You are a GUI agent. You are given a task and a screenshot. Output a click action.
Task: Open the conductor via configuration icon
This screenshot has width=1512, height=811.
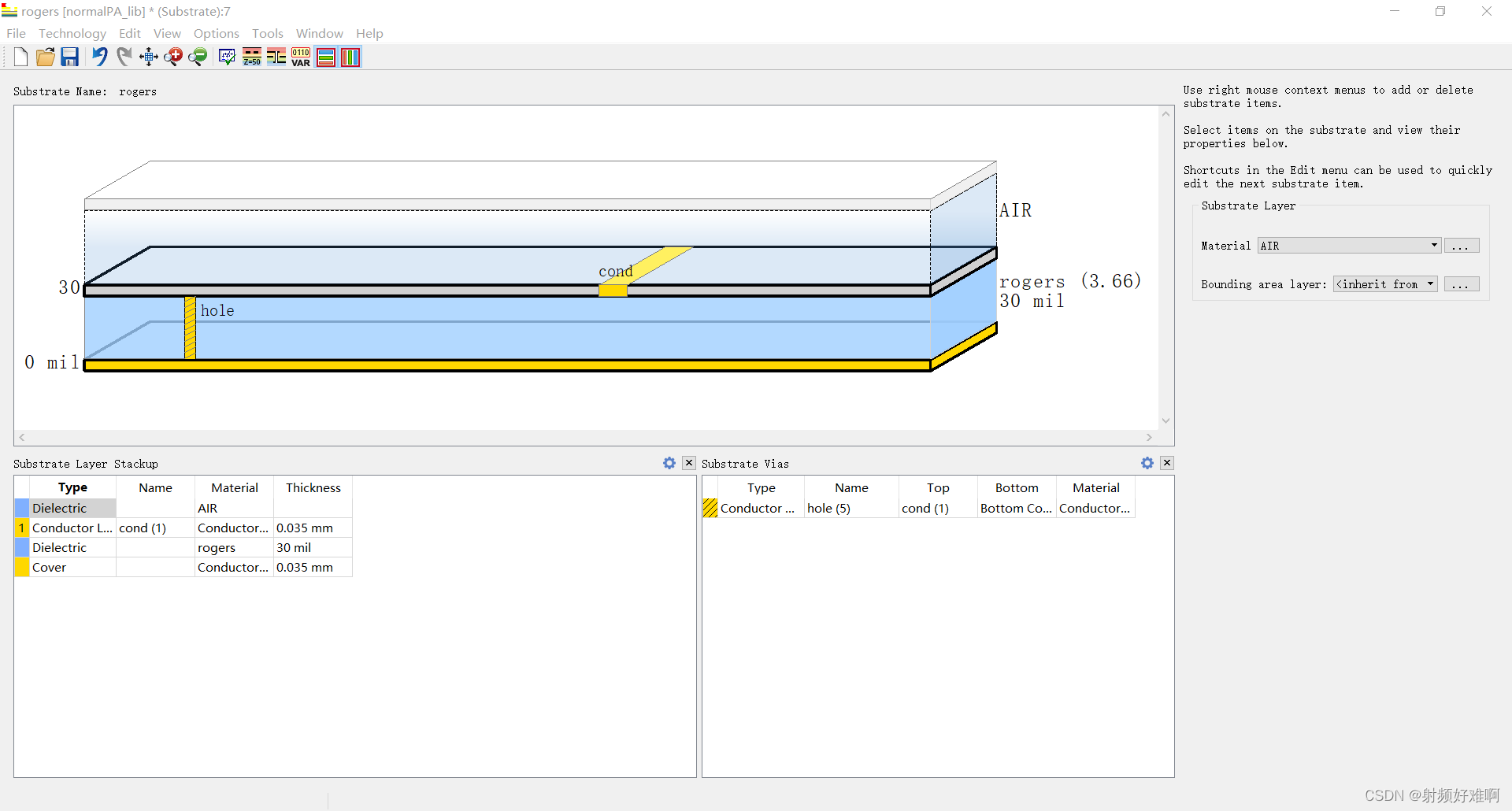pyautogui.click(x=276, y=57)
